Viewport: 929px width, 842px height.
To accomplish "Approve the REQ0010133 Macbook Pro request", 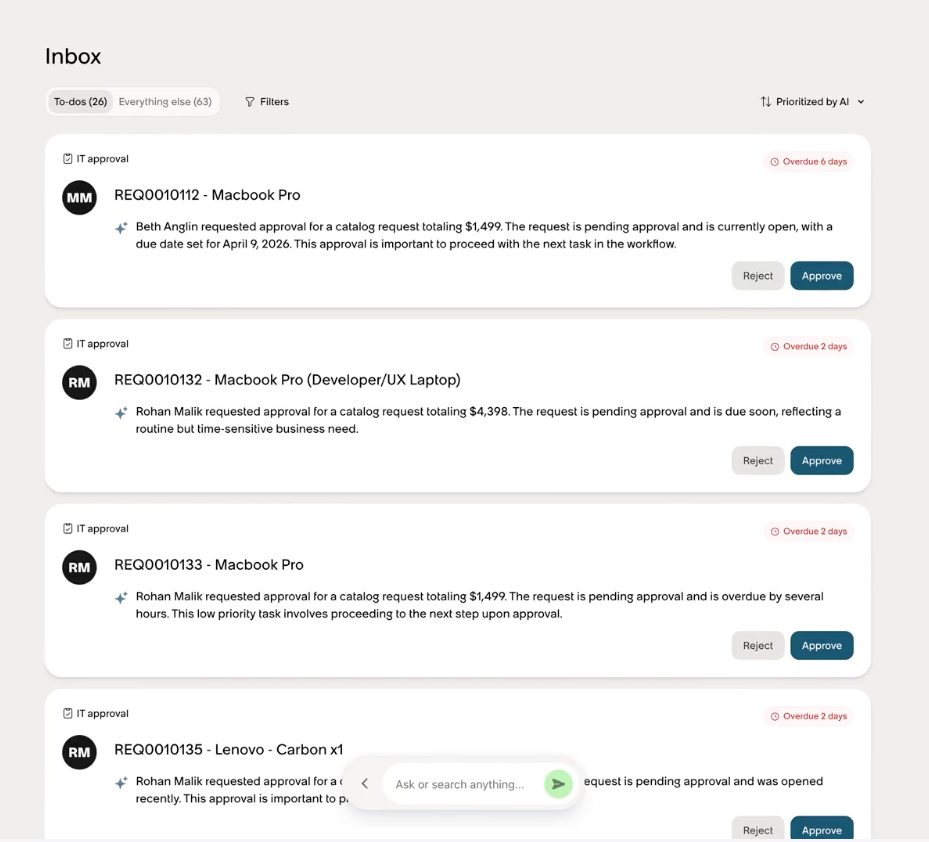I will [x=822, y=645].
